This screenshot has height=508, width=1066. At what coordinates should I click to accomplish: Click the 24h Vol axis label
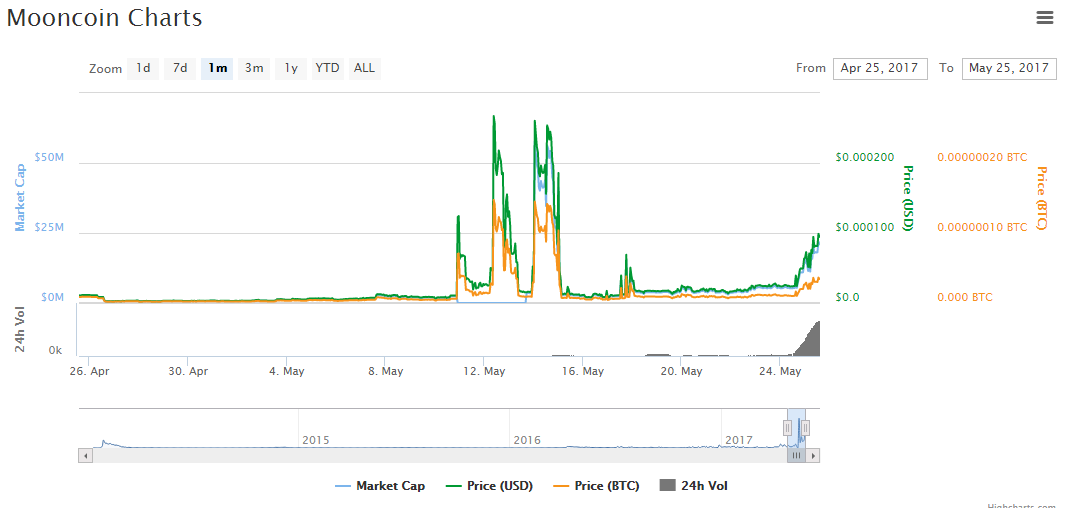[x=20, y=330]
